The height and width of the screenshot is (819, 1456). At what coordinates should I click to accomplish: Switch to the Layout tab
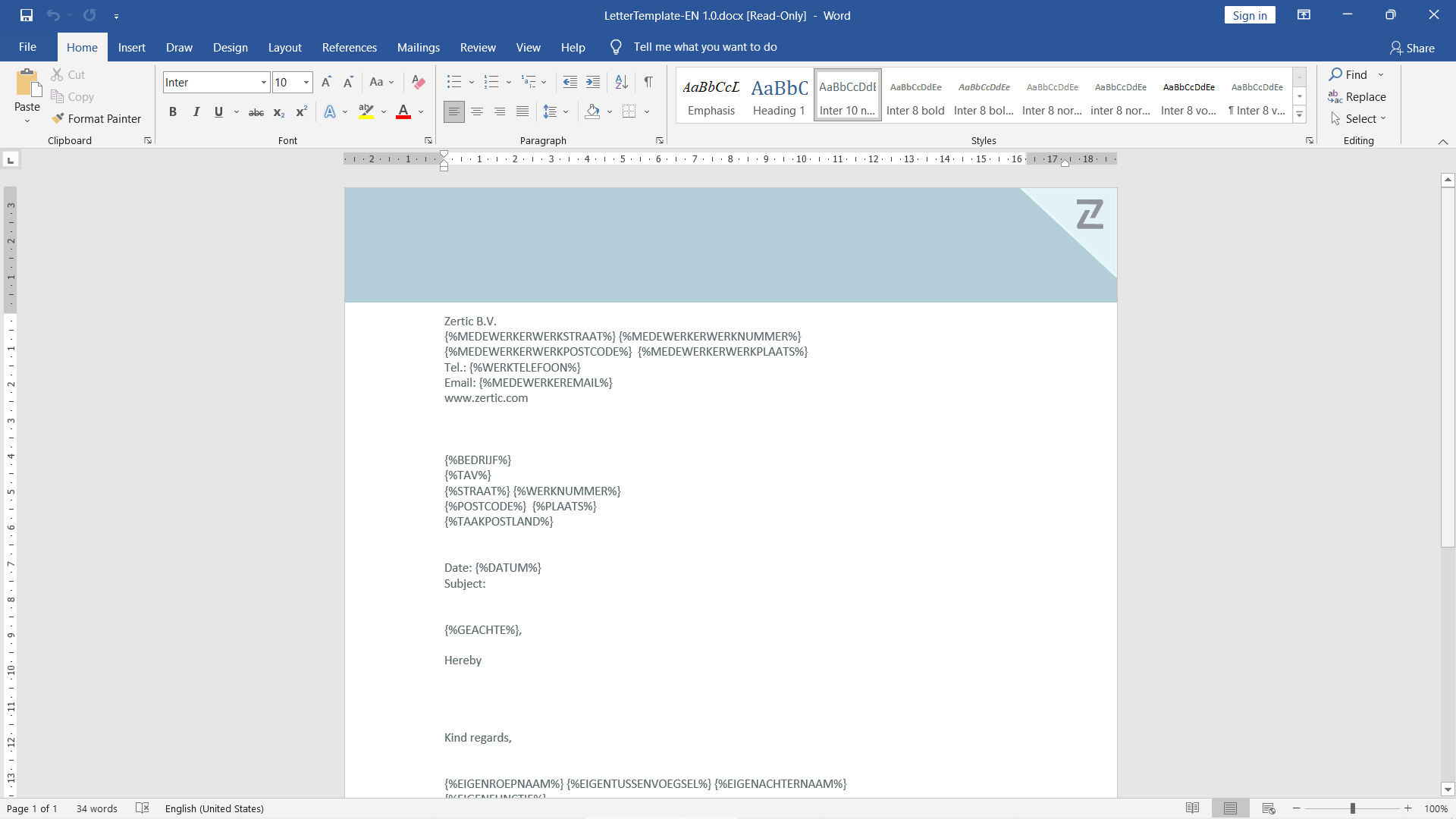(284, 47)
